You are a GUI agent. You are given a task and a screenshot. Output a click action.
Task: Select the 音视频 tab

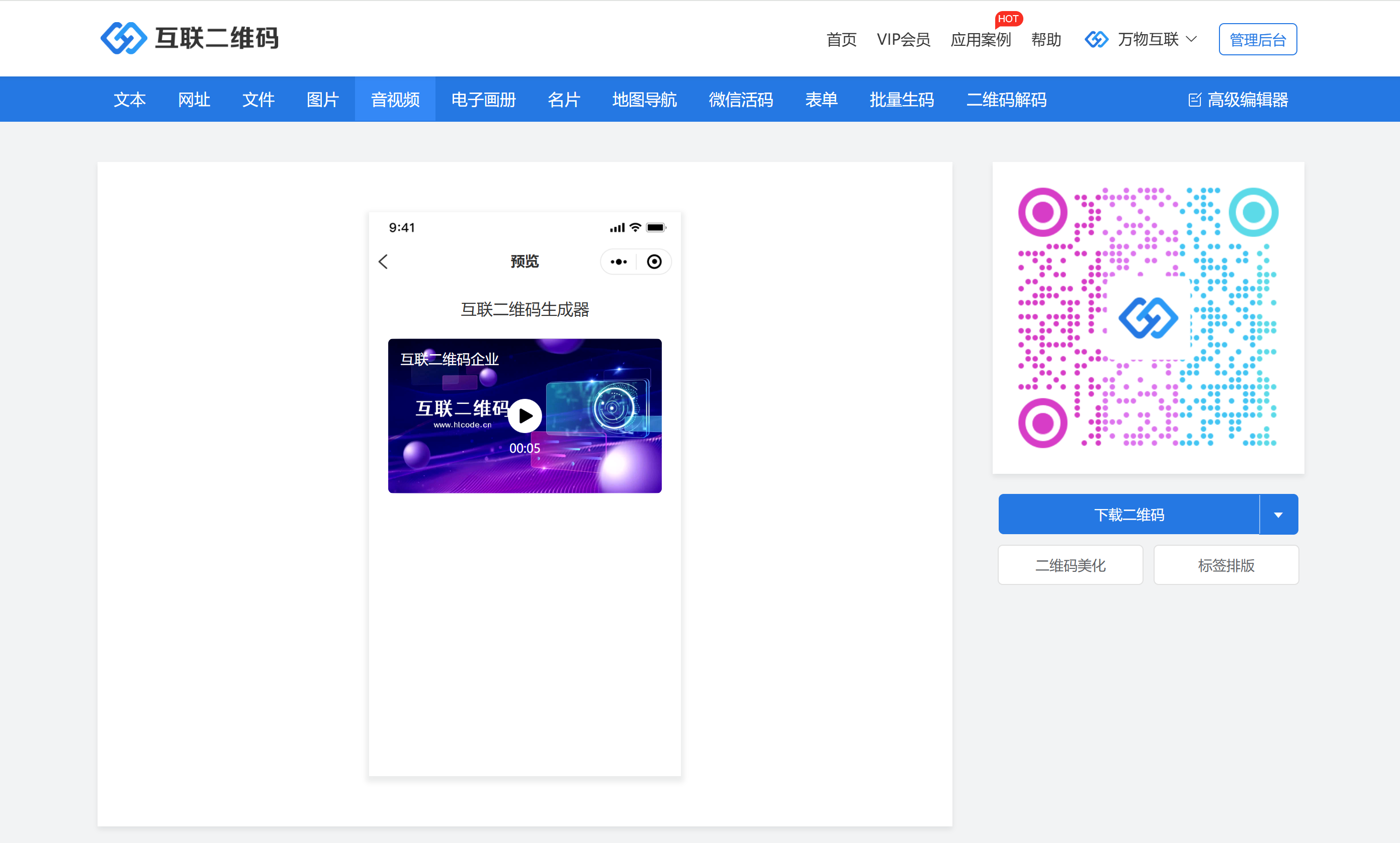(x=395, y=100)
